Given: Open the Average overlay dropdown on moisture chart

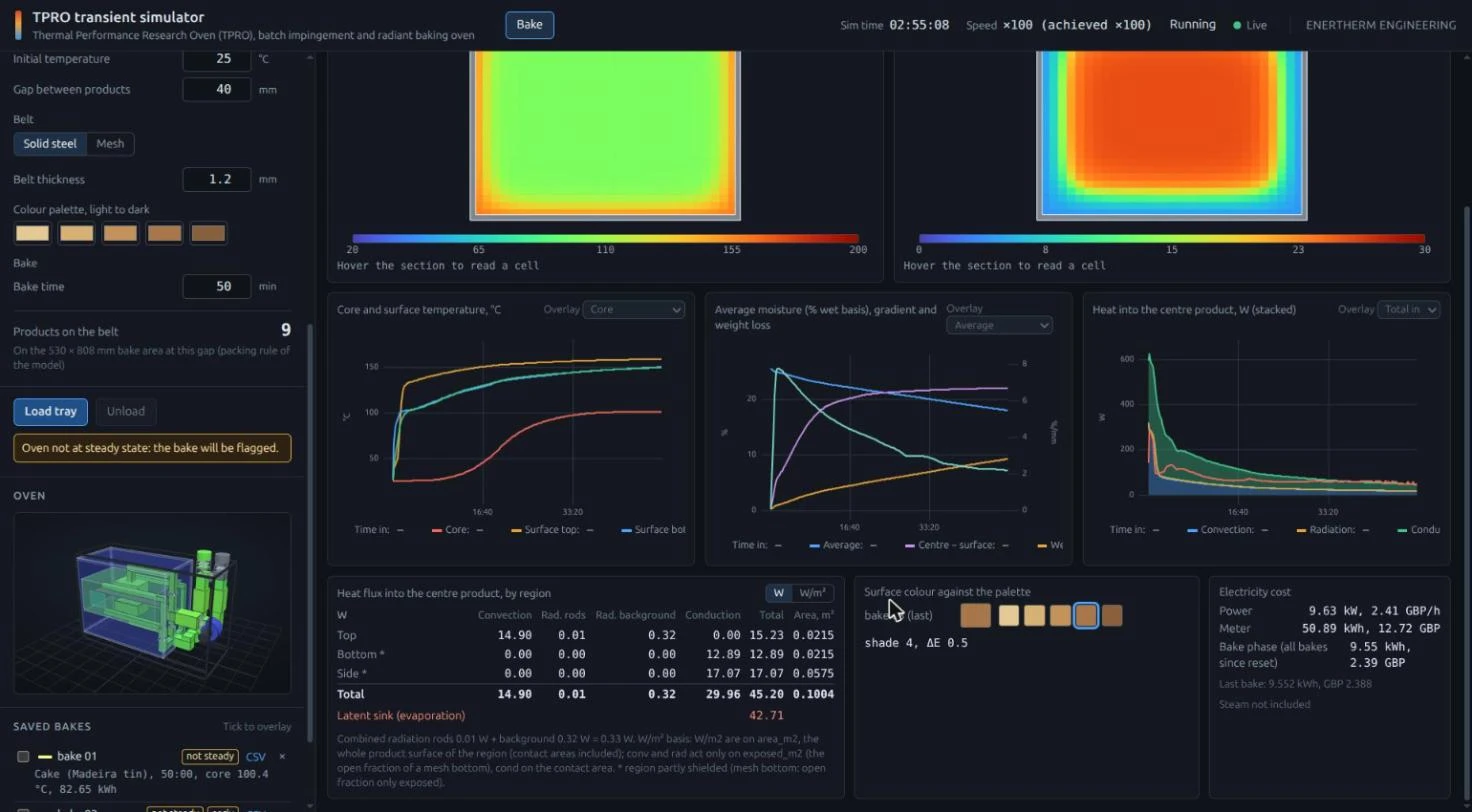Looking at the screenshot, I should tap(1000, 325).
